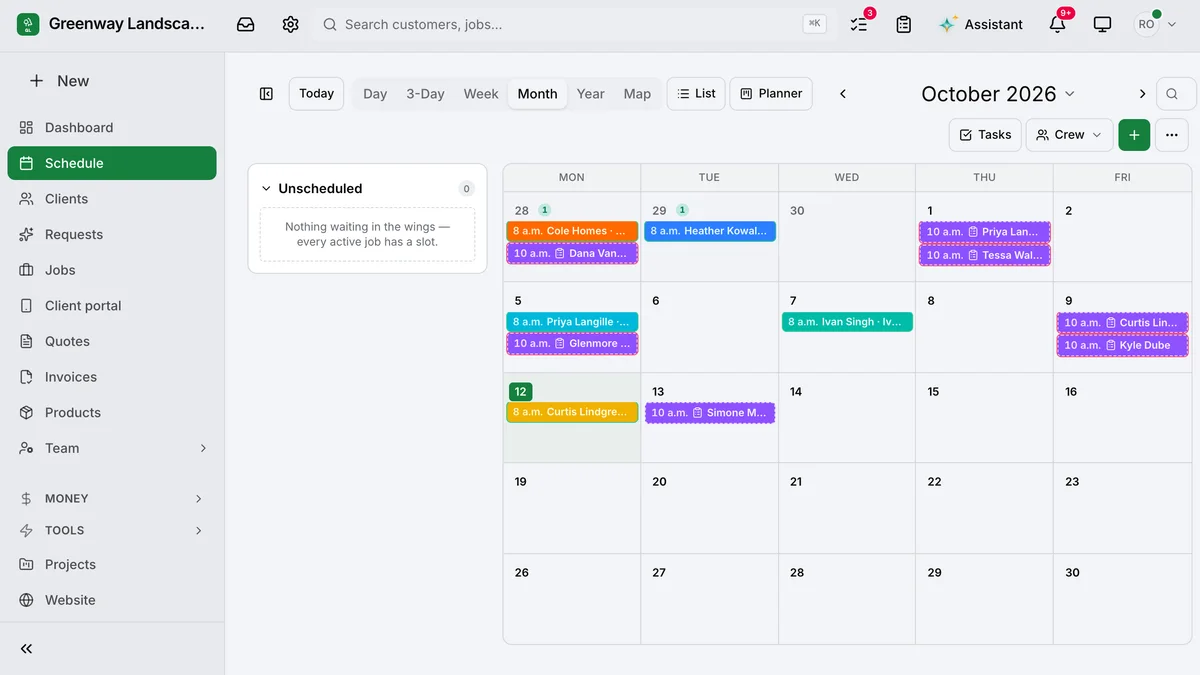This screenshot has height=675, width=1200.
Task: Click the Today button
Action: (x=316, y=94)
